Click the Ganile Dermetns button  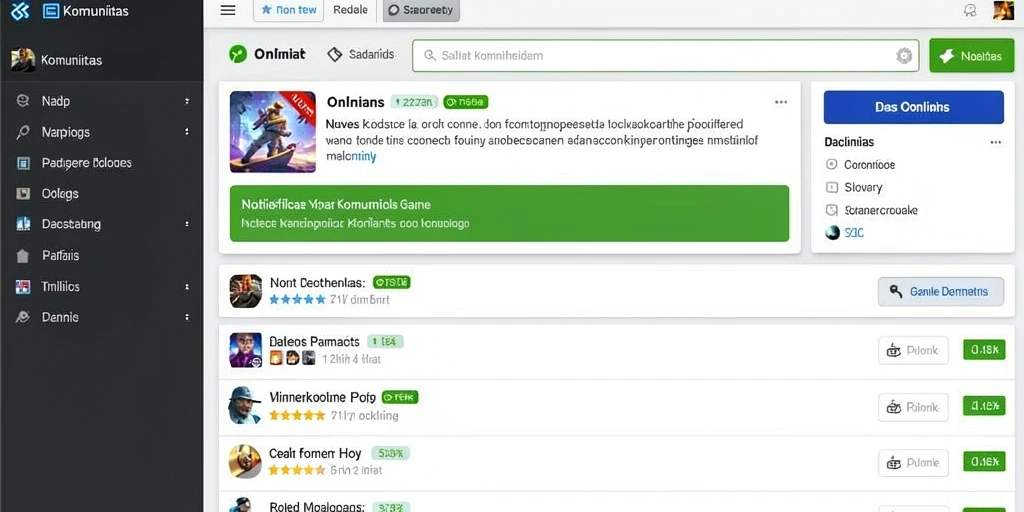pos(940,292)
